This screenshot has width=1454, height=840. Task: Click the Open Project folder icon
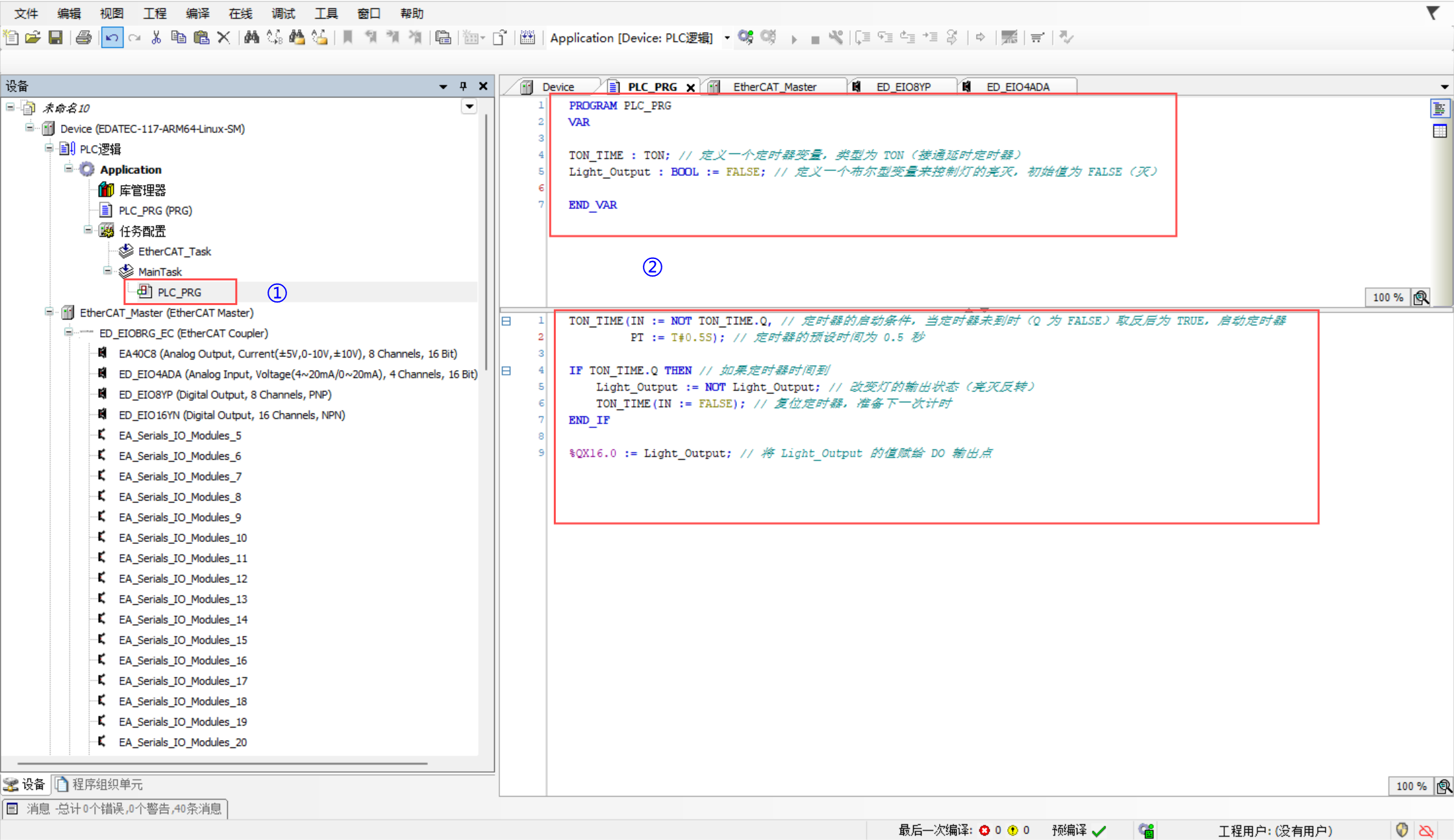coord(32,38)
